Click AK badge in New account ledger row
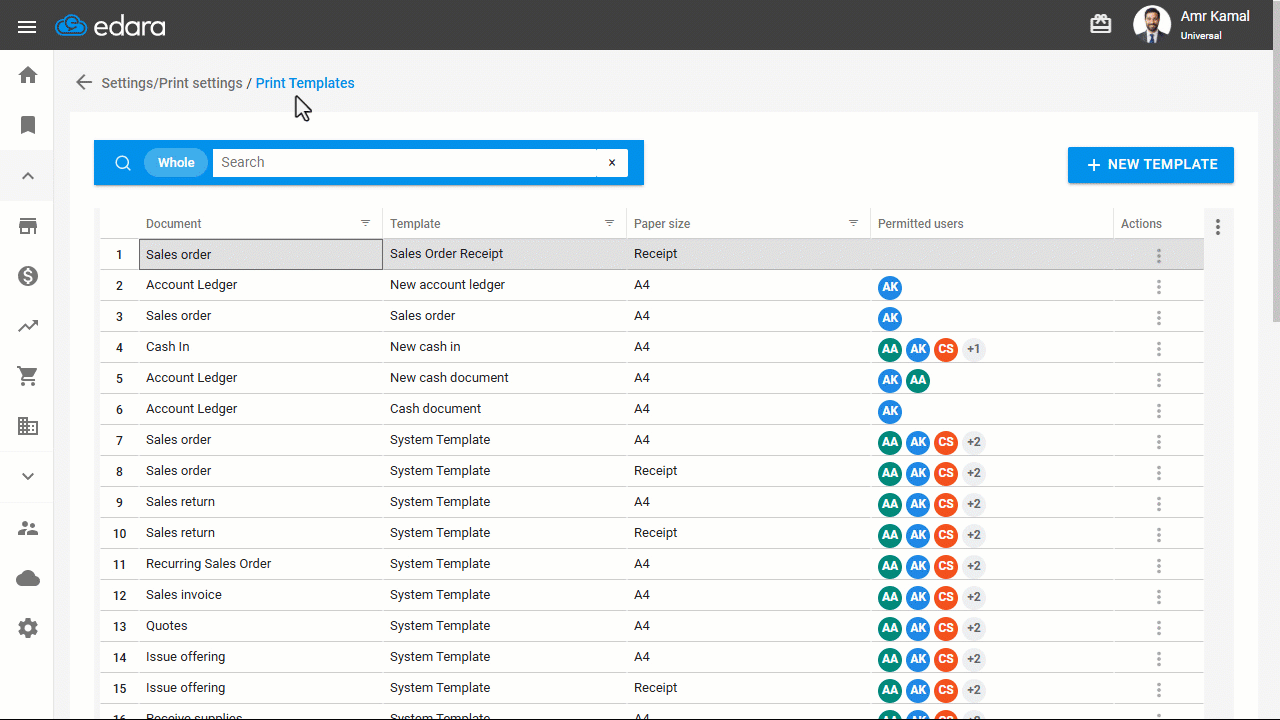 (x=890, y=287)
